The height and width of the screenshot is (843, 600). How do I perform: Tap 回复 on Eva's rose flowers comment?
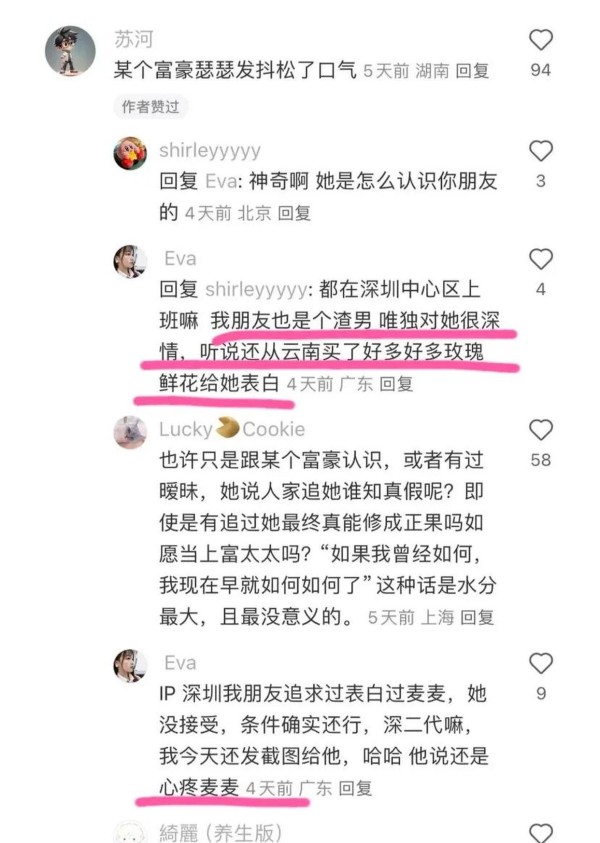click(x=396, y=384)
